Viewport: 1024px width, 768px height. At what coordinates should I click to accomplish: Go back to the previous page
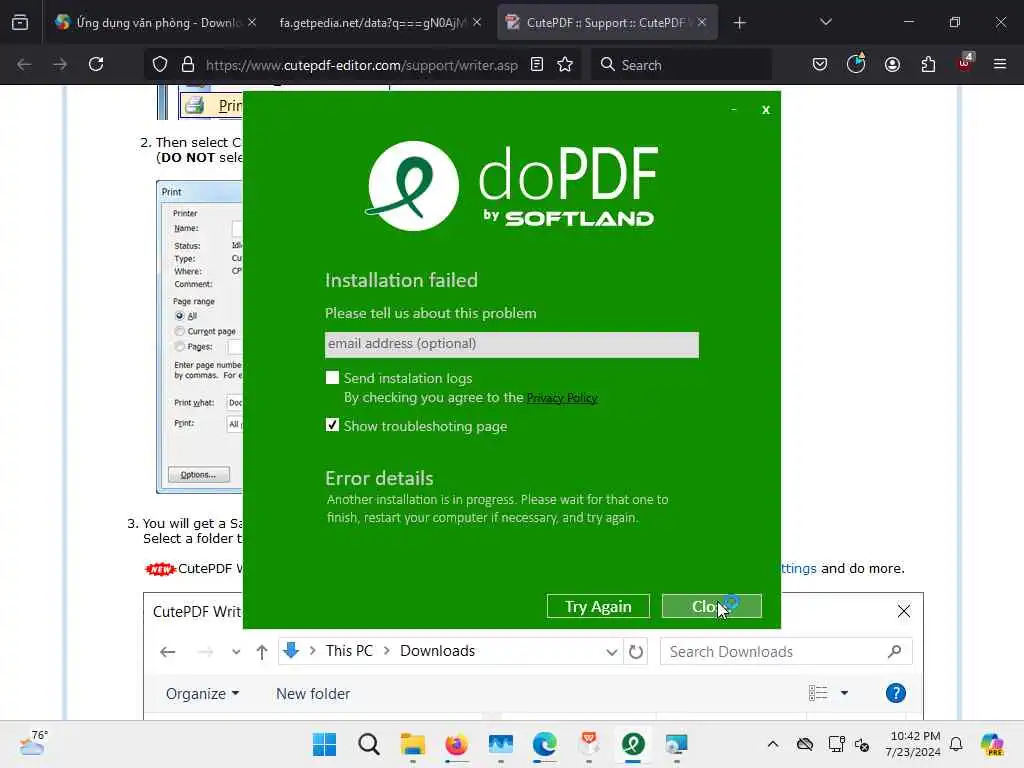coord(24,64)
